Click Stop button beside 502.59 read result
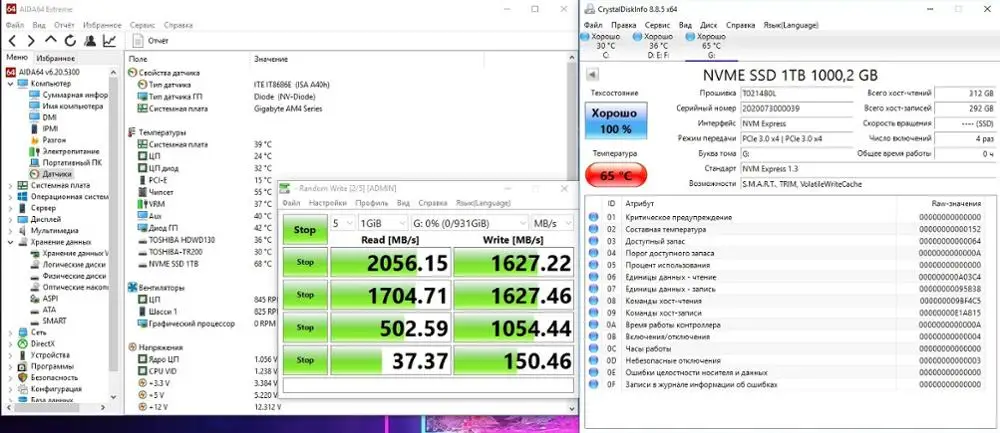The height and width of the screenshot is (433, 1000). tap(305, 328)
